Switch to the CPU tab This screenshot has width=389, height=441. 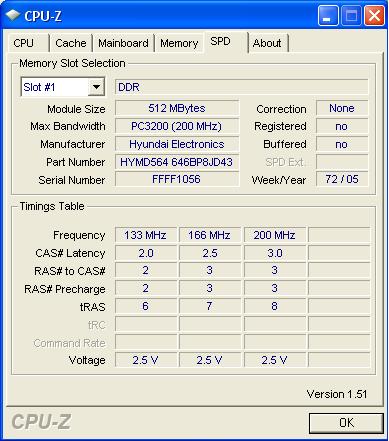tap(28, 43)
